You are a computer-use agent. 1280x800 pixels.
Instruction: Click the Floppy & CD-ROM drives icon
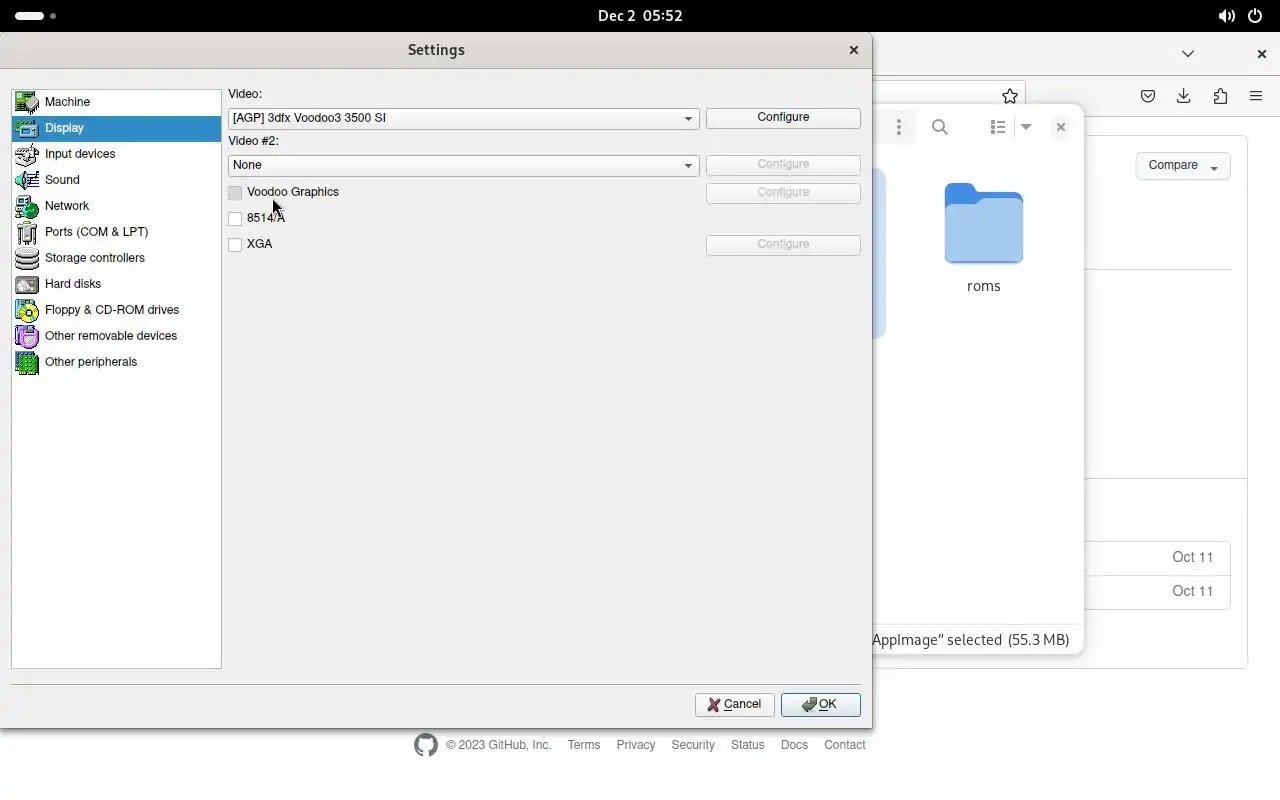27,310
